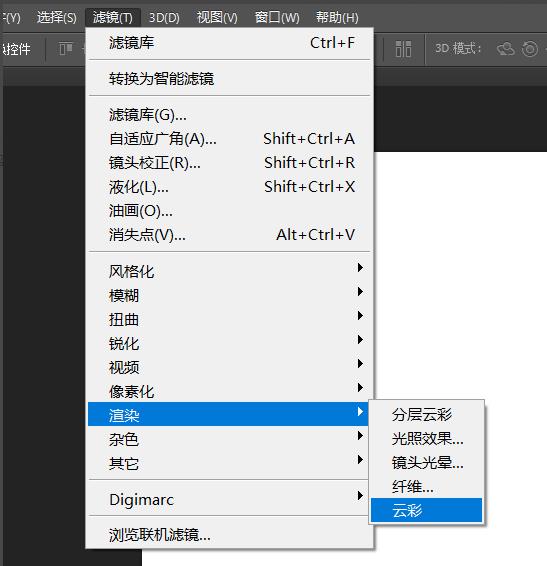Apply the 云彩 render filter
Viewport: 547px width, 566px height.
point(426,510)
